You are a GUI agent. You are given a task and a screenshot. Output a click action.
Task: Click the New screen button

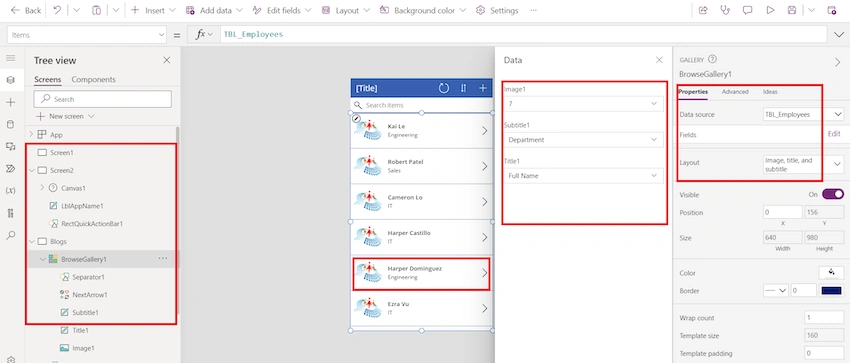pyautogui.click(x=65, y=116)
